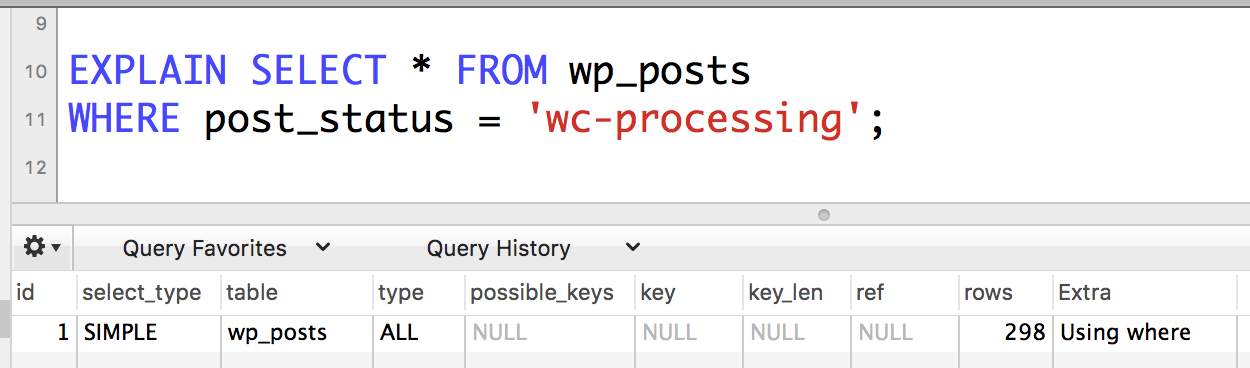
Task: Click the rows column header
Action: [x=1006, y=293]
